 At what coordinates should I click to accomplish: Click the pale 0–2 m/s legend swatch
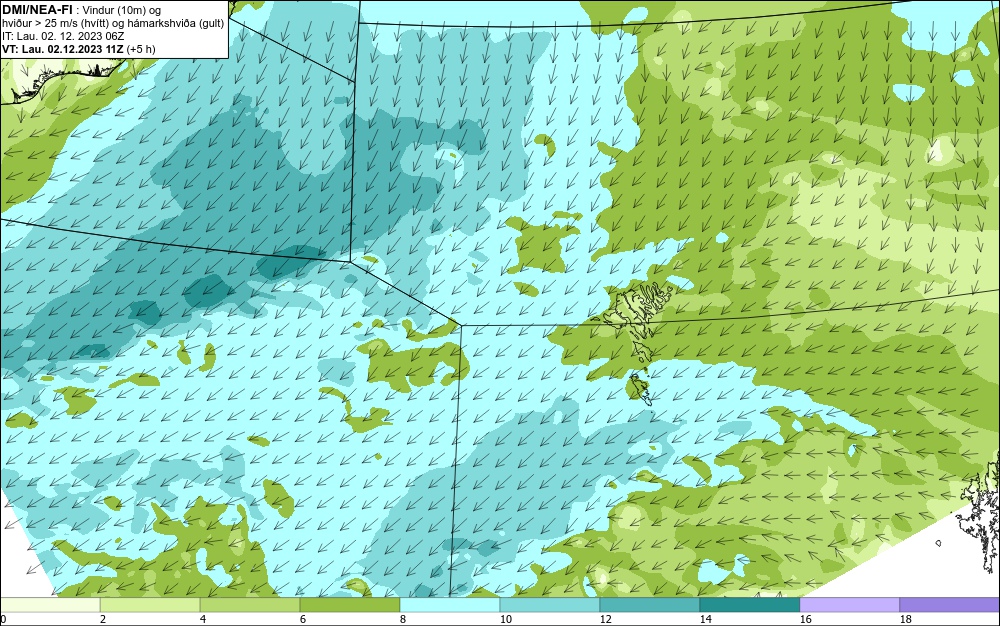click(x=50, y=604)
